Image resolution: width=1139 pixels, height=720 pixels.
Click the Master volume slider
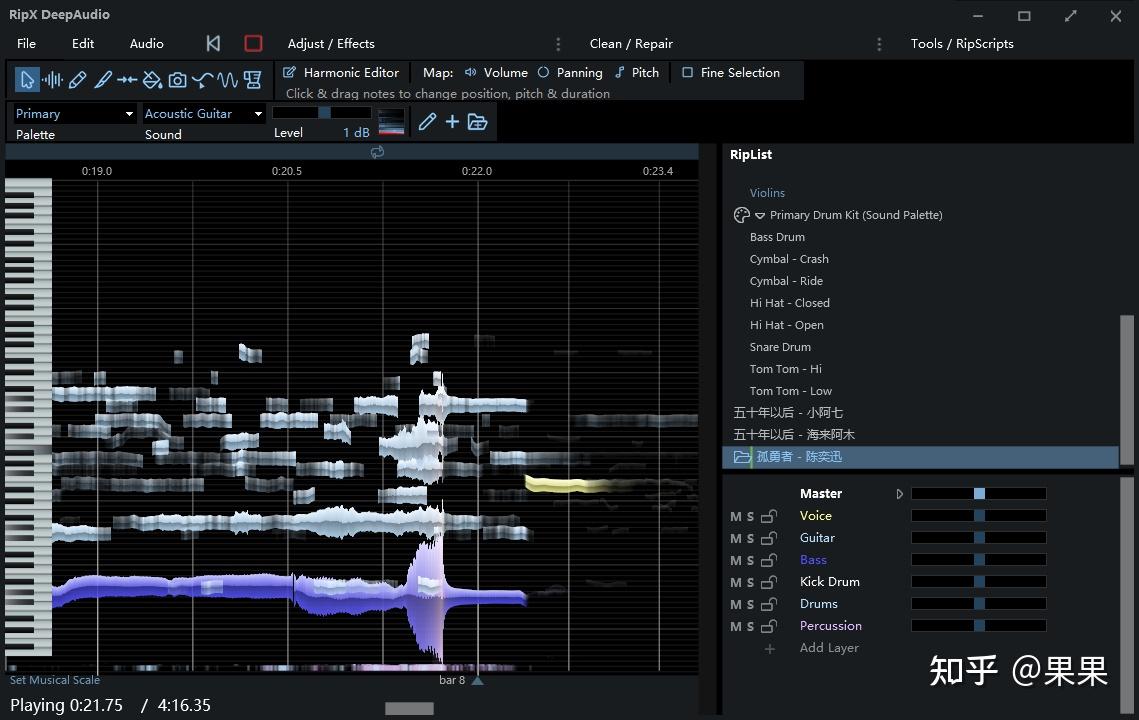point(978,494)
